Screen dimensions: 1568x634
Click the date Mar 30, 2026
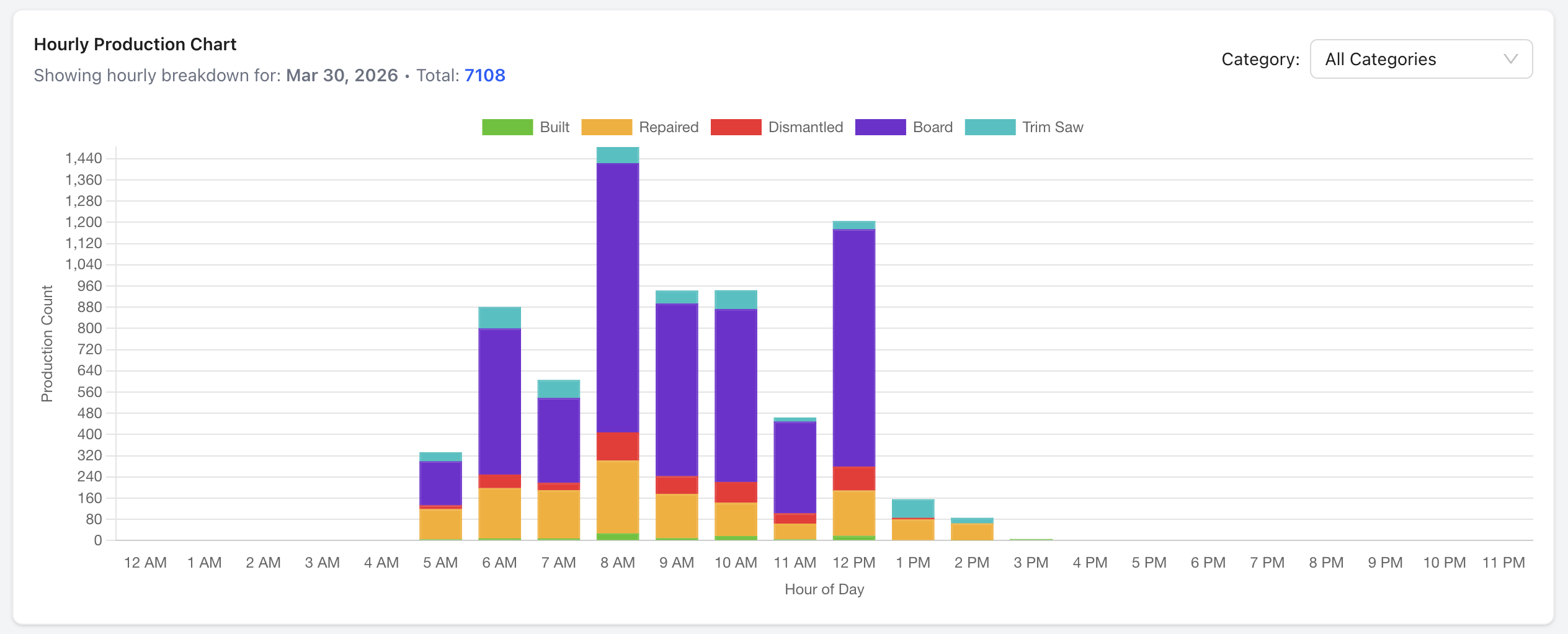tap(342, 75)
